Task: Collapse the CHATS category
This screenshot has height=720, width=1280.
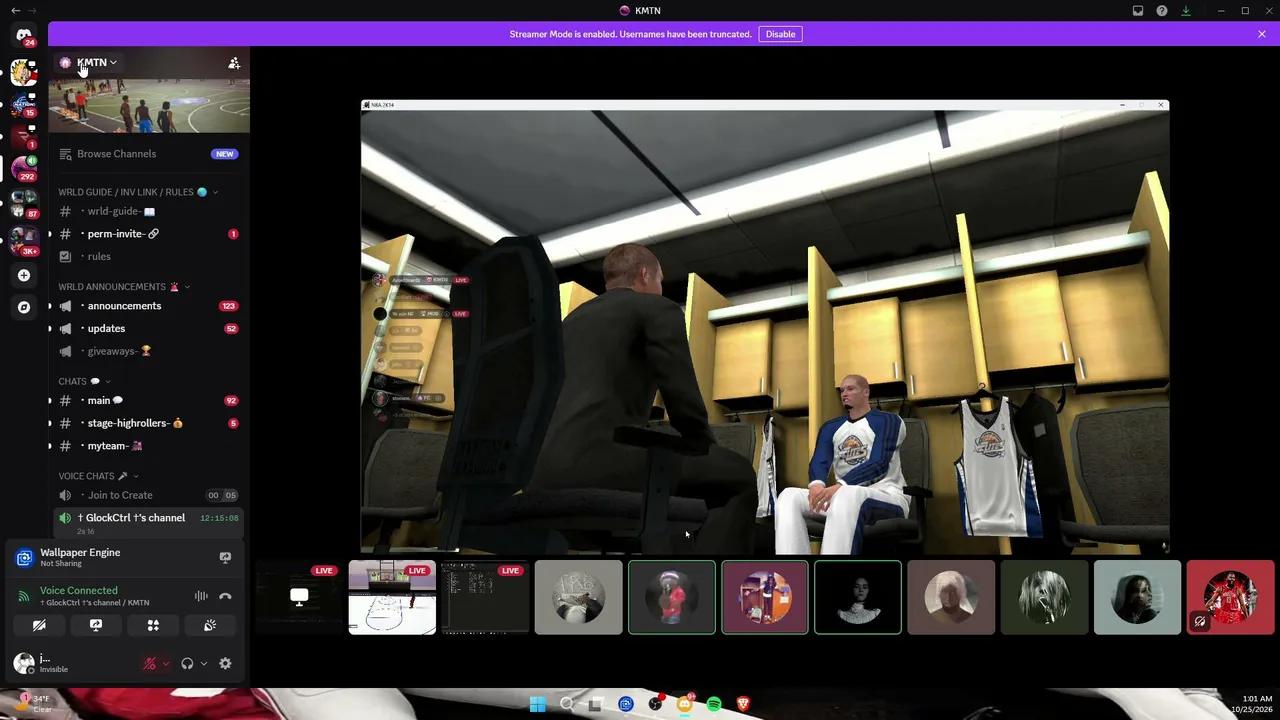Action: coord(84,381)
